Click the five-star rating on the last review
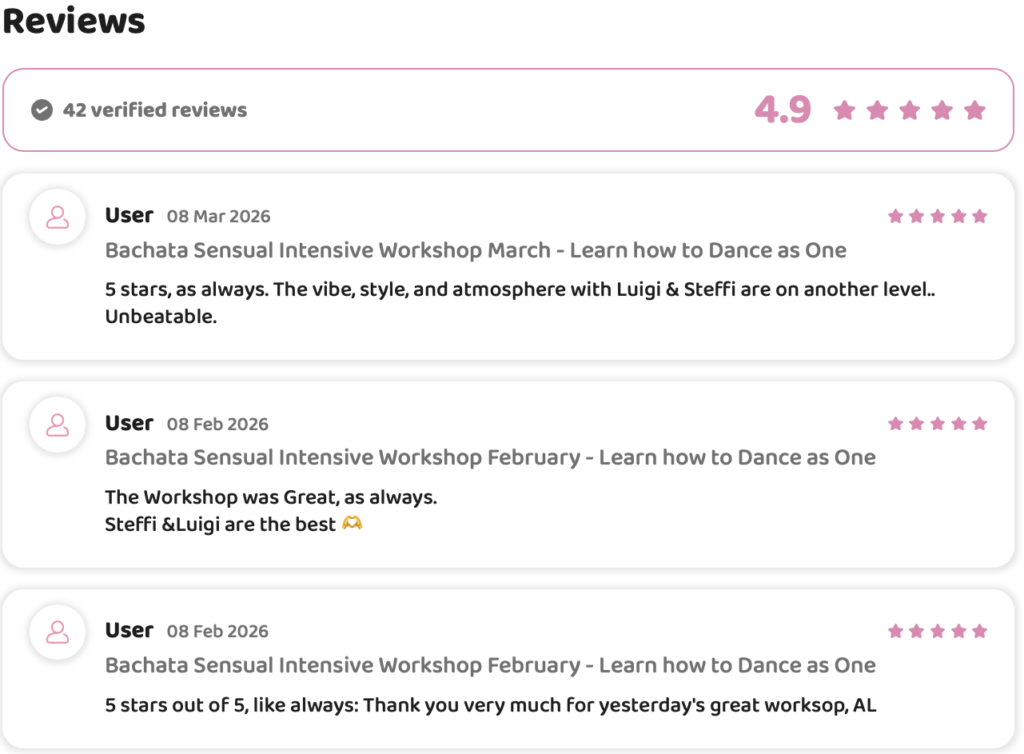This screenshot has width=1024, height=754. [937, 631]
